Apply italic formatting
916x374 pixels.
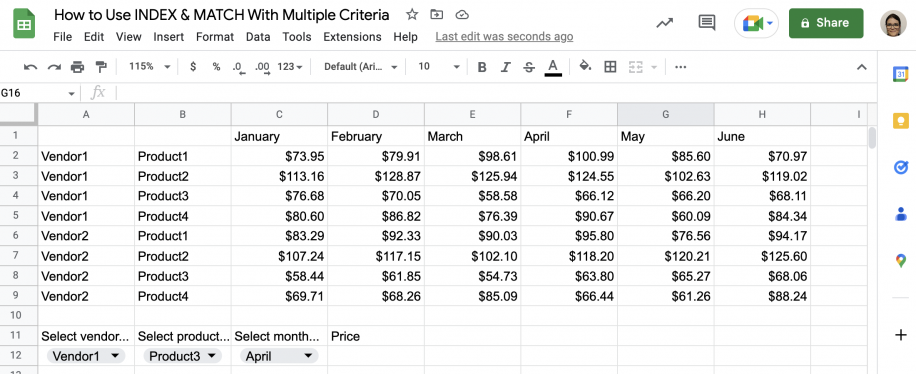click(505, 67)
